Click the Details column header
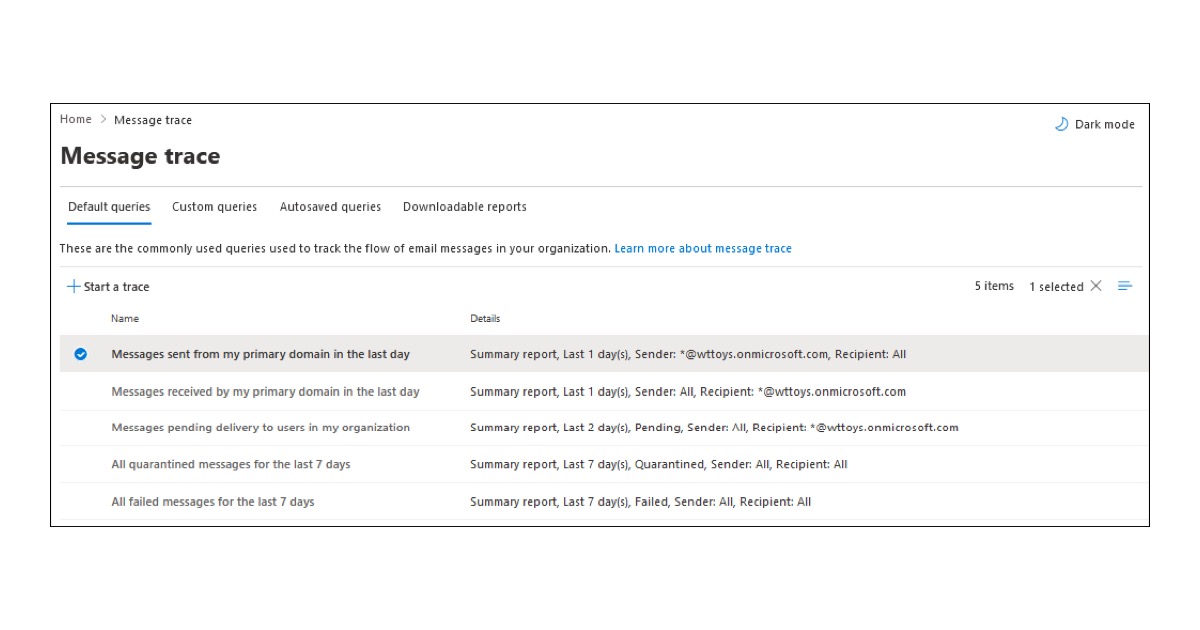 click(485, 318)
